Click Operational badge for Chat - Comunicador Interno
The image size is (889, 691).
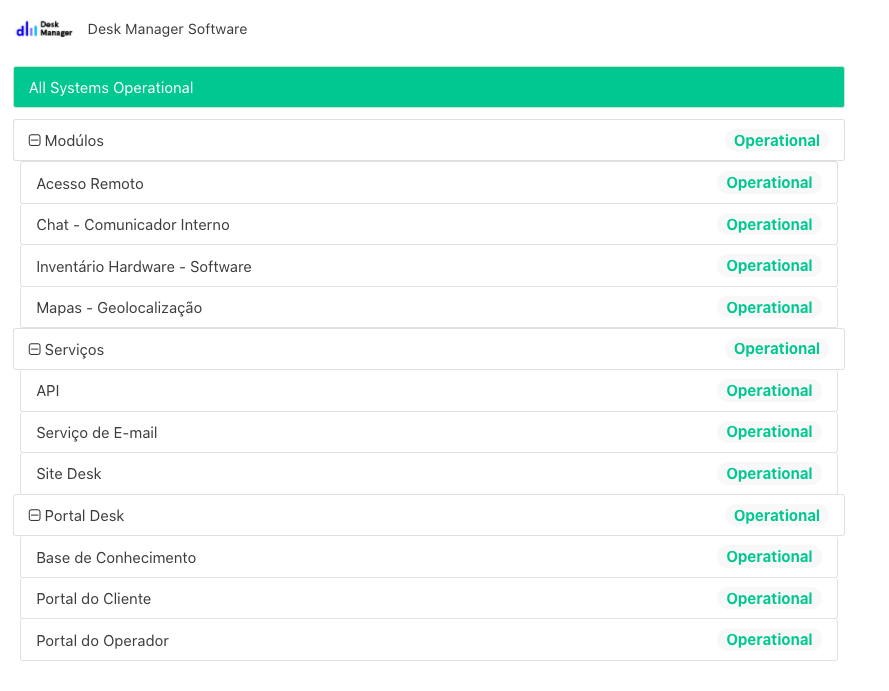click(x=769, y=224)
